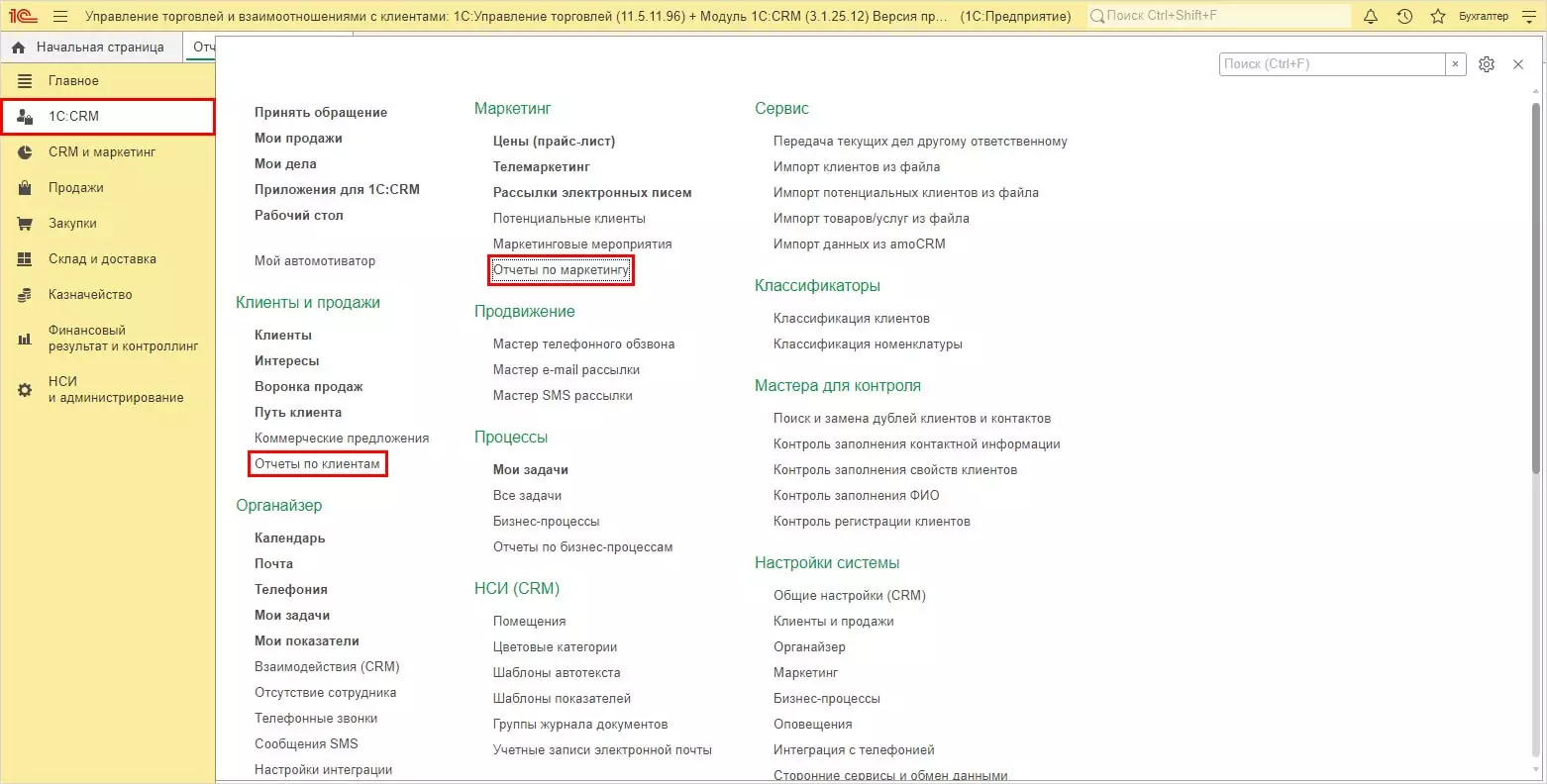Open favorites star icon
Screen dimensions: 1547x784
[1438, 16]
